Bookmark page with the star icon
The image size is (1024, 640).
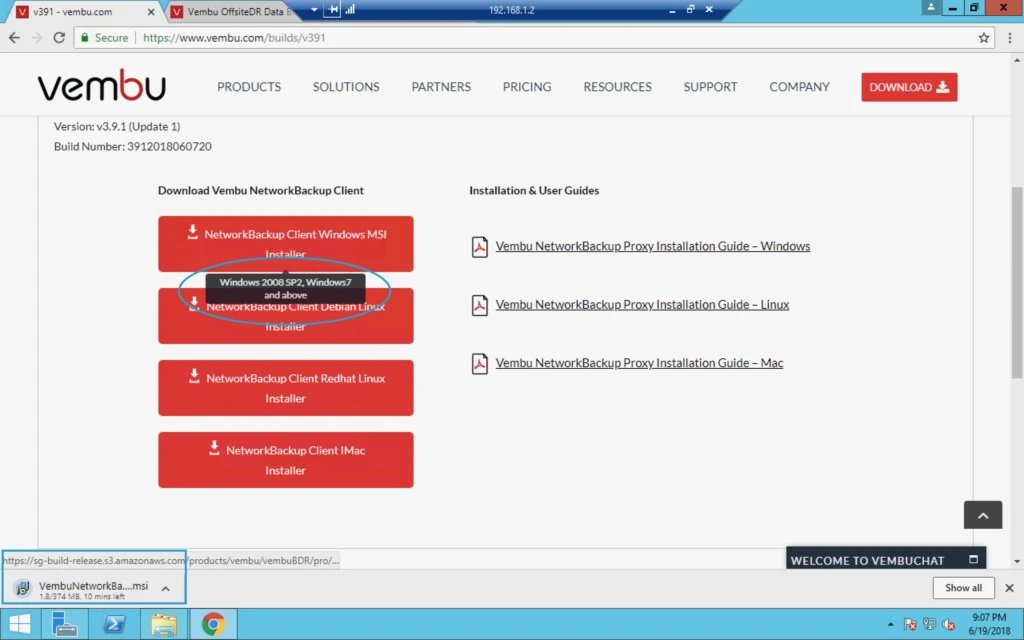pos(984,38)
